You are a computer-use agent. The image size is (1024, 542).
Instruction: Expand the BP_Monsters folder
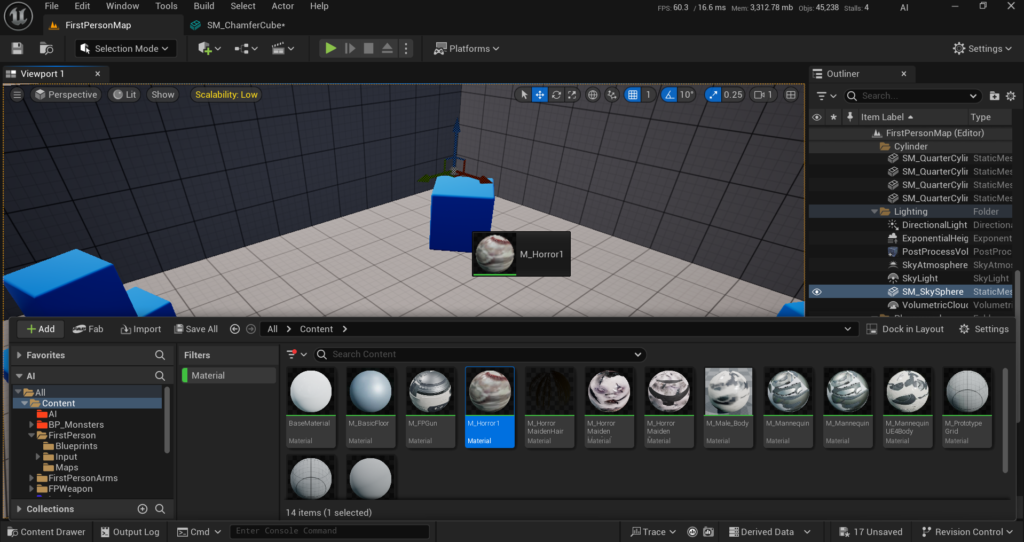31,424
